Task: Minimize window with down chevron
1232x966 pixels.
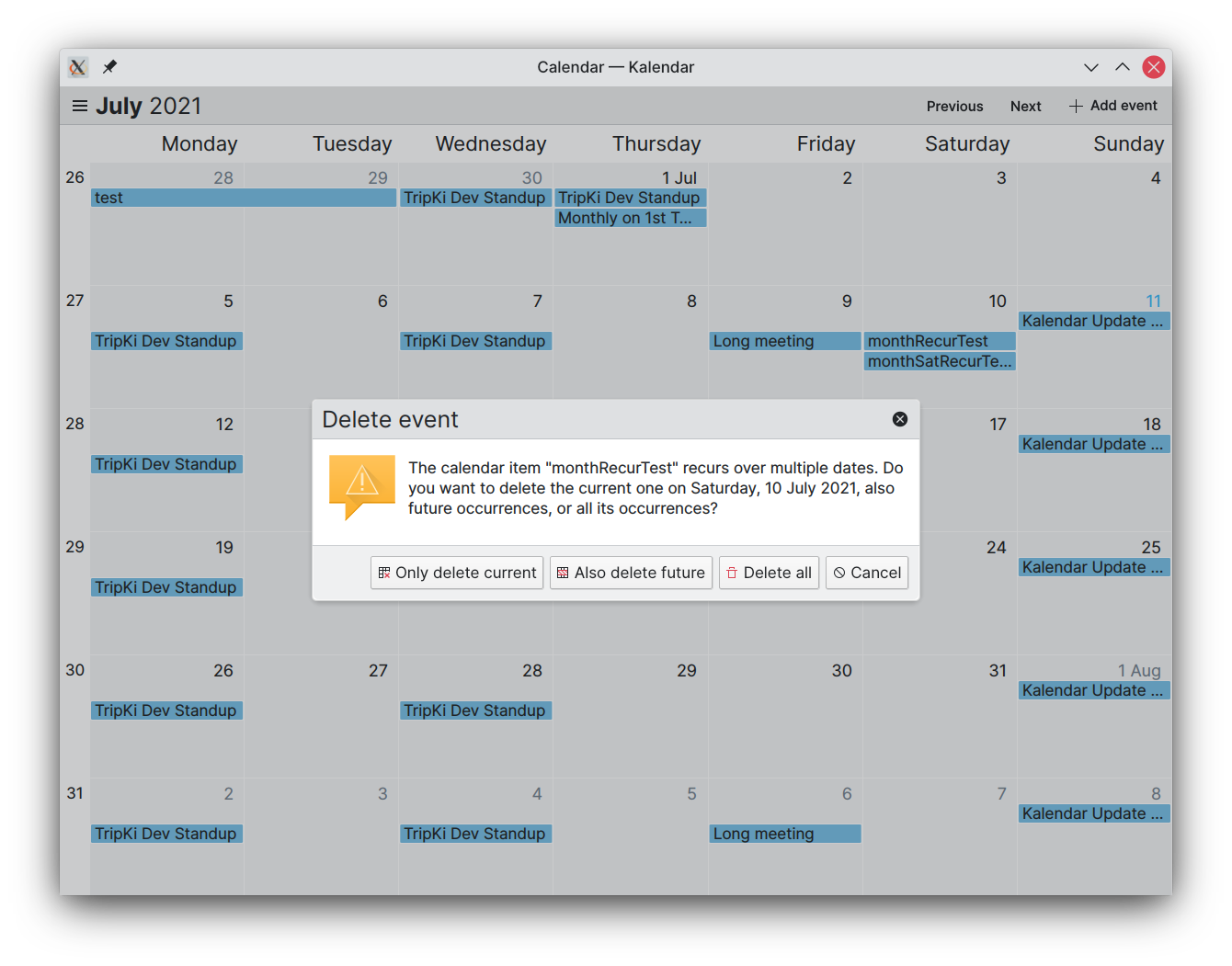Action: pos(1091,67)
